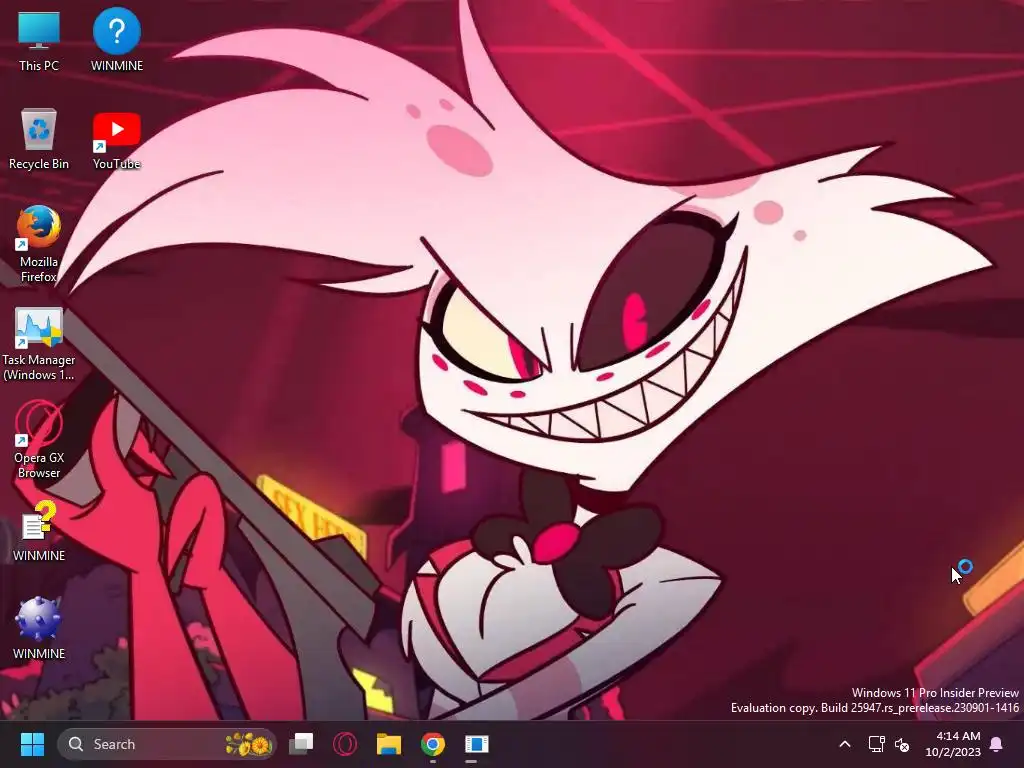Select the WINMINE document icon with yellow question mark
1024x768 pixels.
[39, 531]
